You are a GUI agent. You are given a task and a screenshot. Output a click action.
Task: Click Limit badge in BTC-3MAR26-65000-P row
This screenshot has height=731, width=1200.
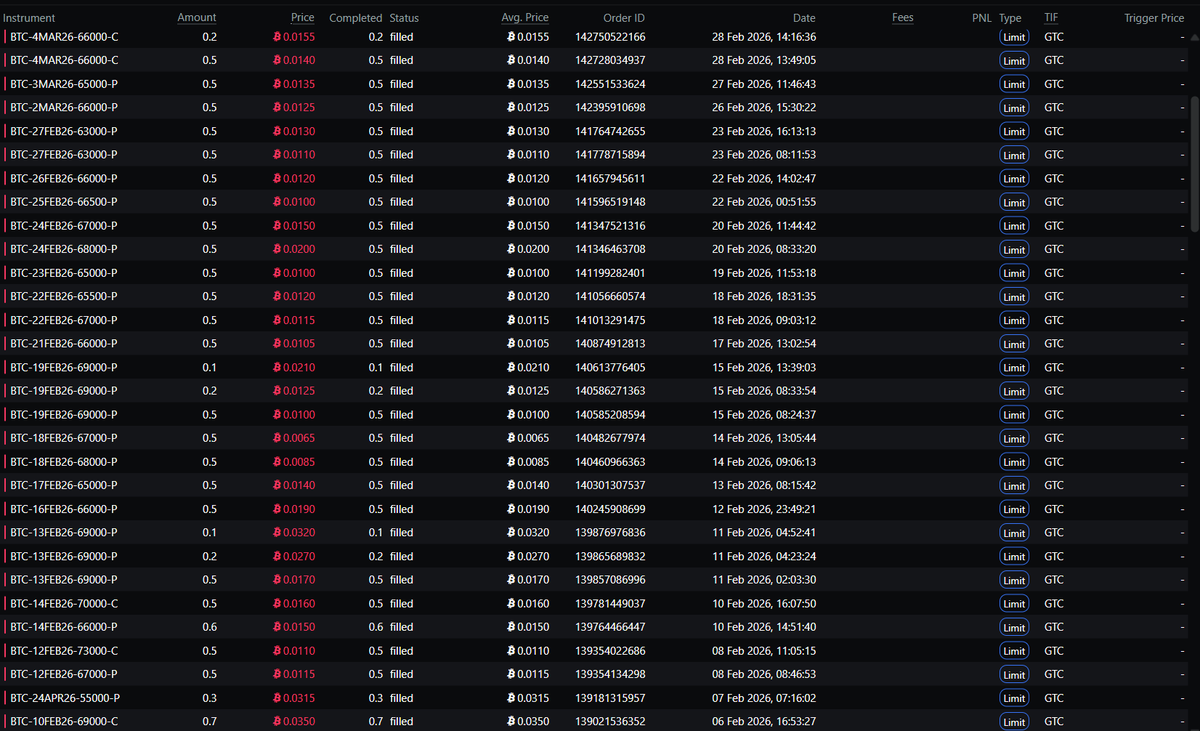[1014, 84]
